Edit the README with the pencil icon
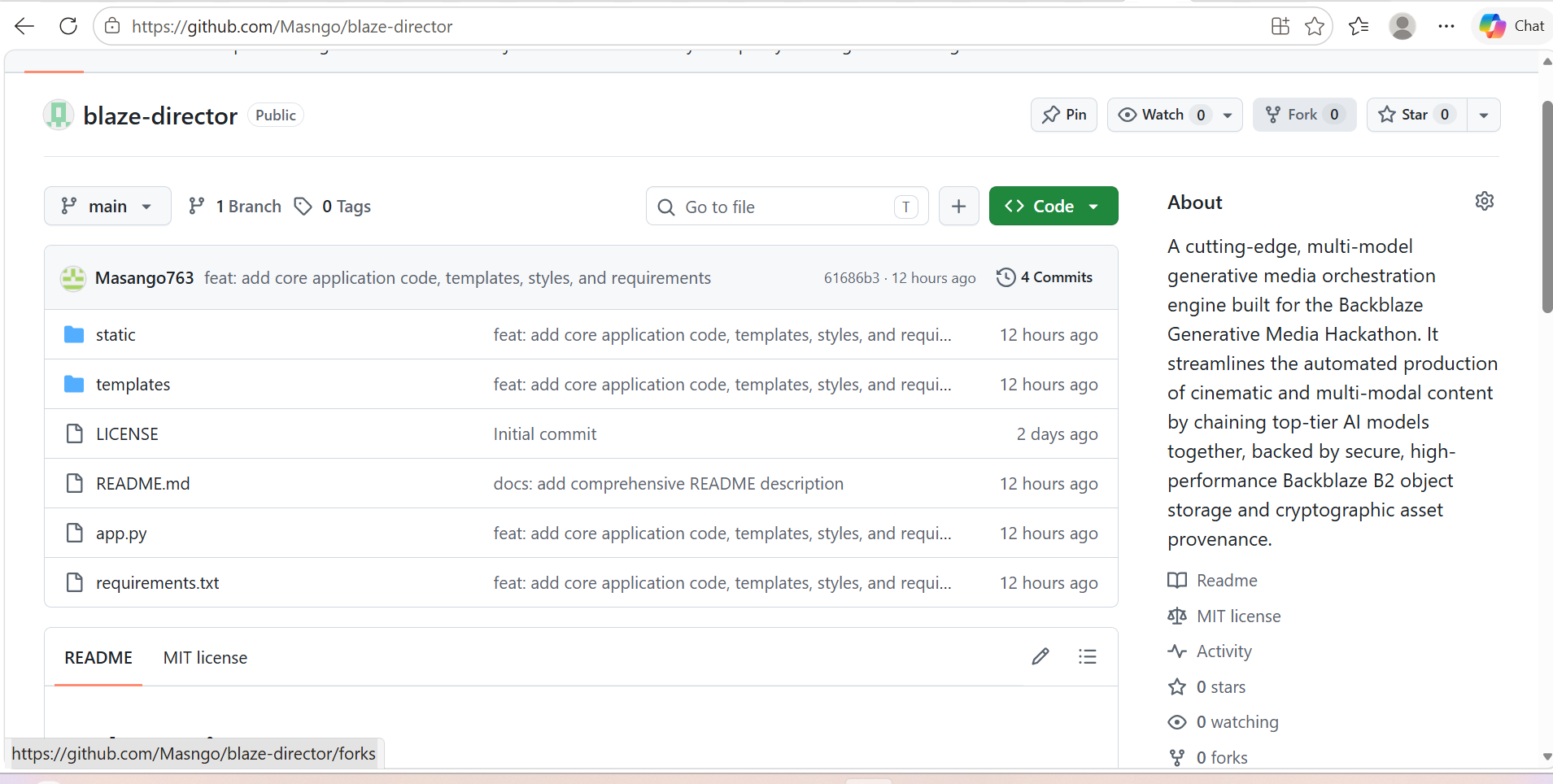 [x=1040, y=656]
